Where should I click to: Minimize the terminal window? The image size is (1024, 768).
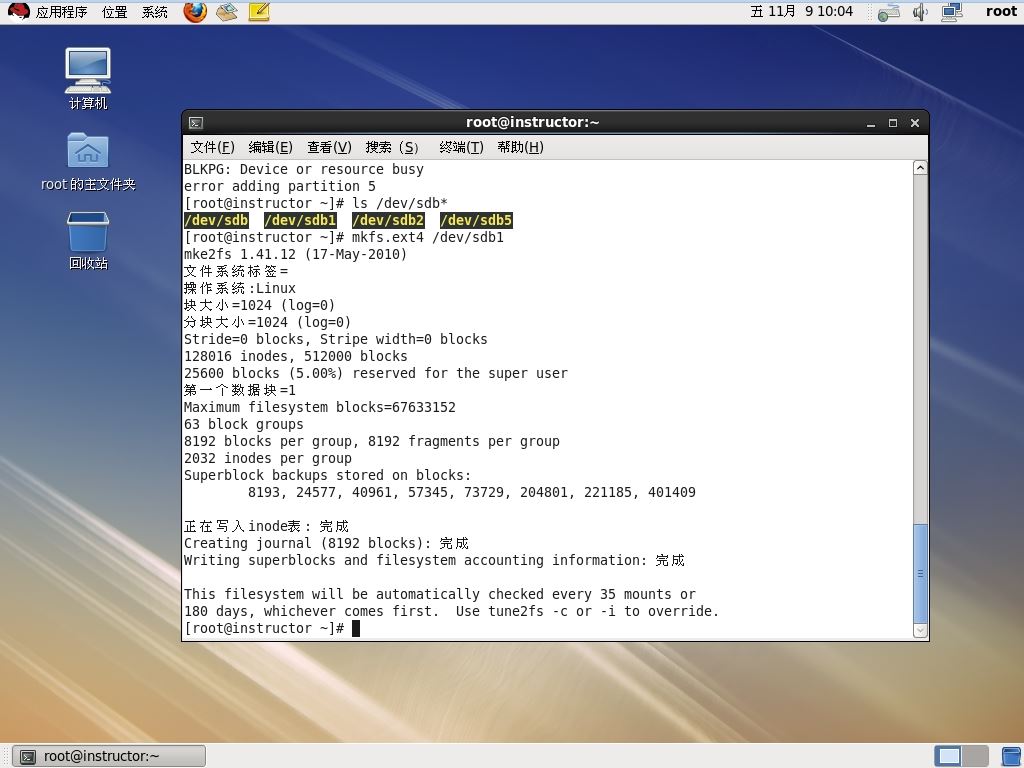coord(871,123)
